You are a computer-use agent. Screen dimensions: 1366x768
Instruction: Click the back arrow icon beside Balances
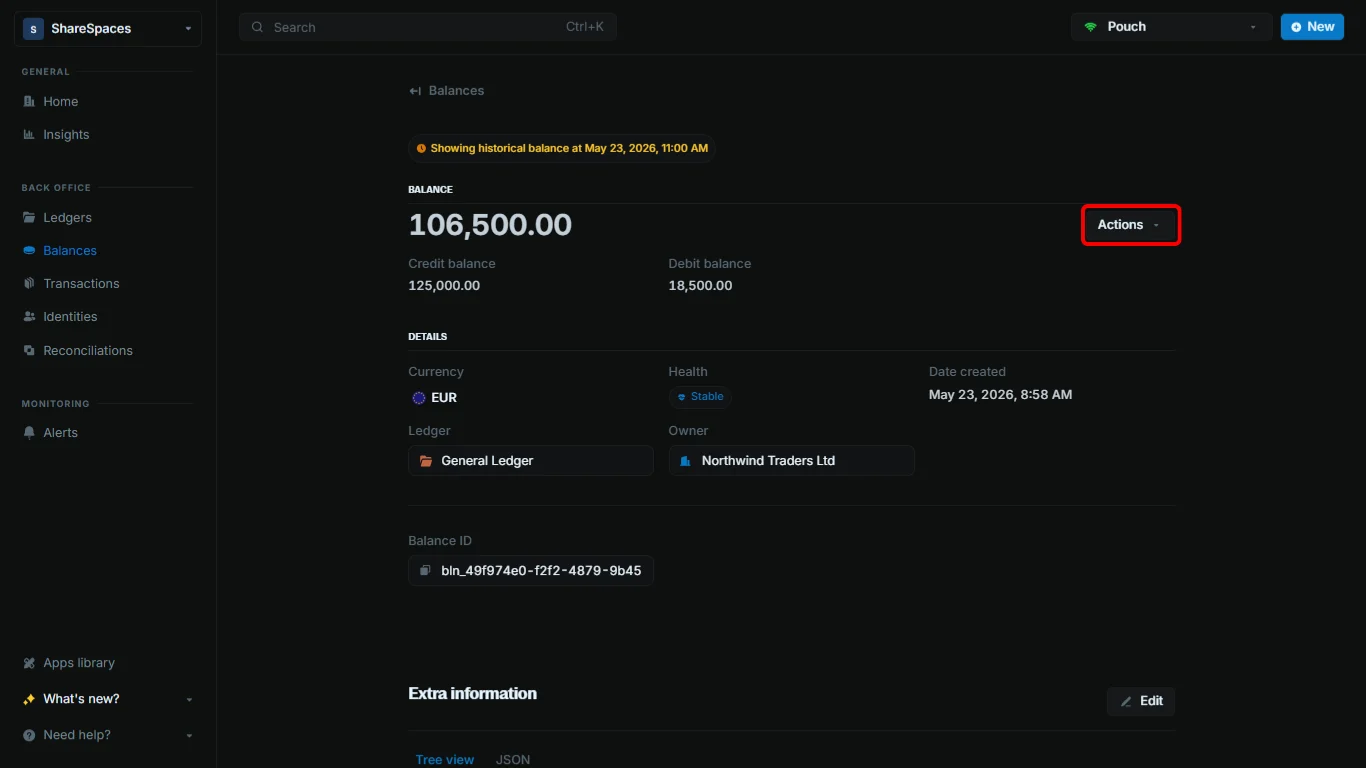pos(415,91)
